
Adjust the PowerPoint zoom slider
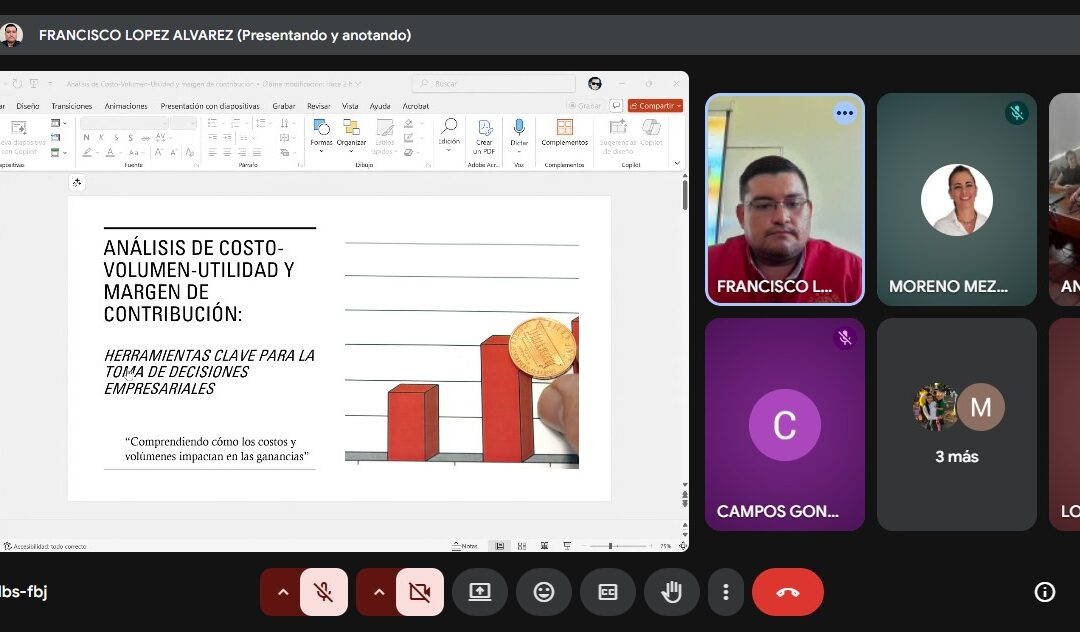(x=611, y=546)
